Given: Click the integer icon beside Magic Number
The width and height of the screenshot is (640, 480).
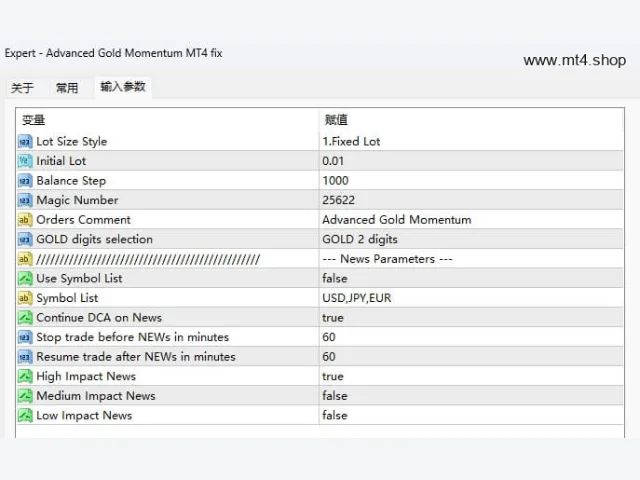Looking at the screenshot, I should [x=24, y=200].
